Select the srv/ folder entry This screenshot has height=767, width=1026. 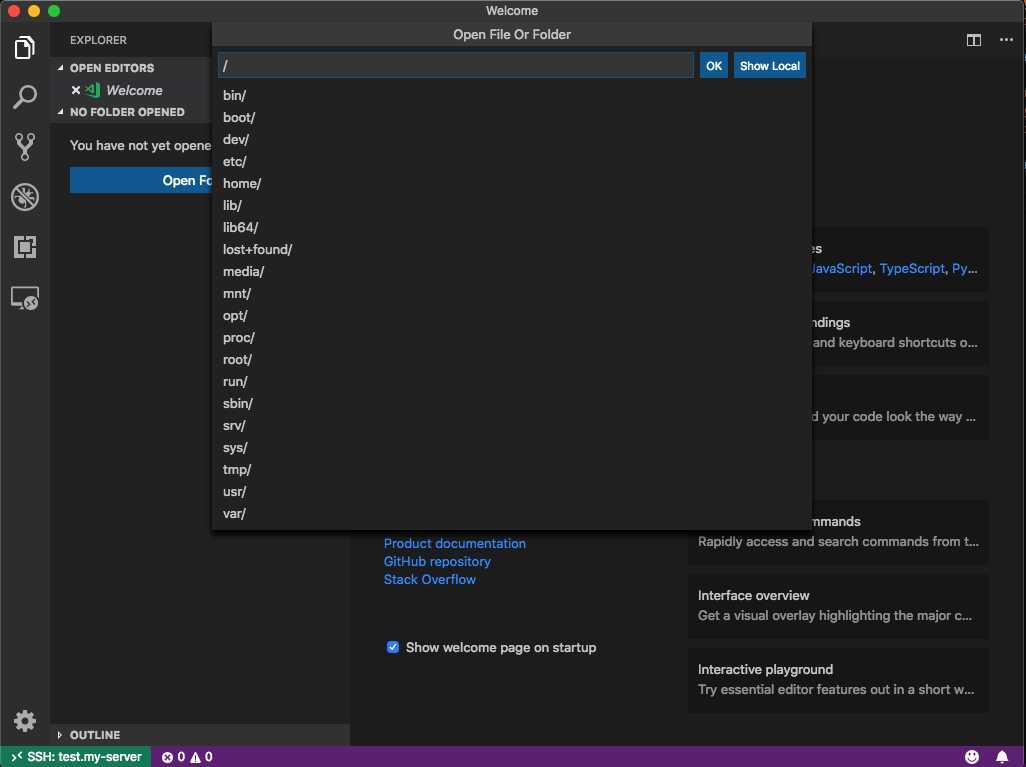(x=512, y=426)
